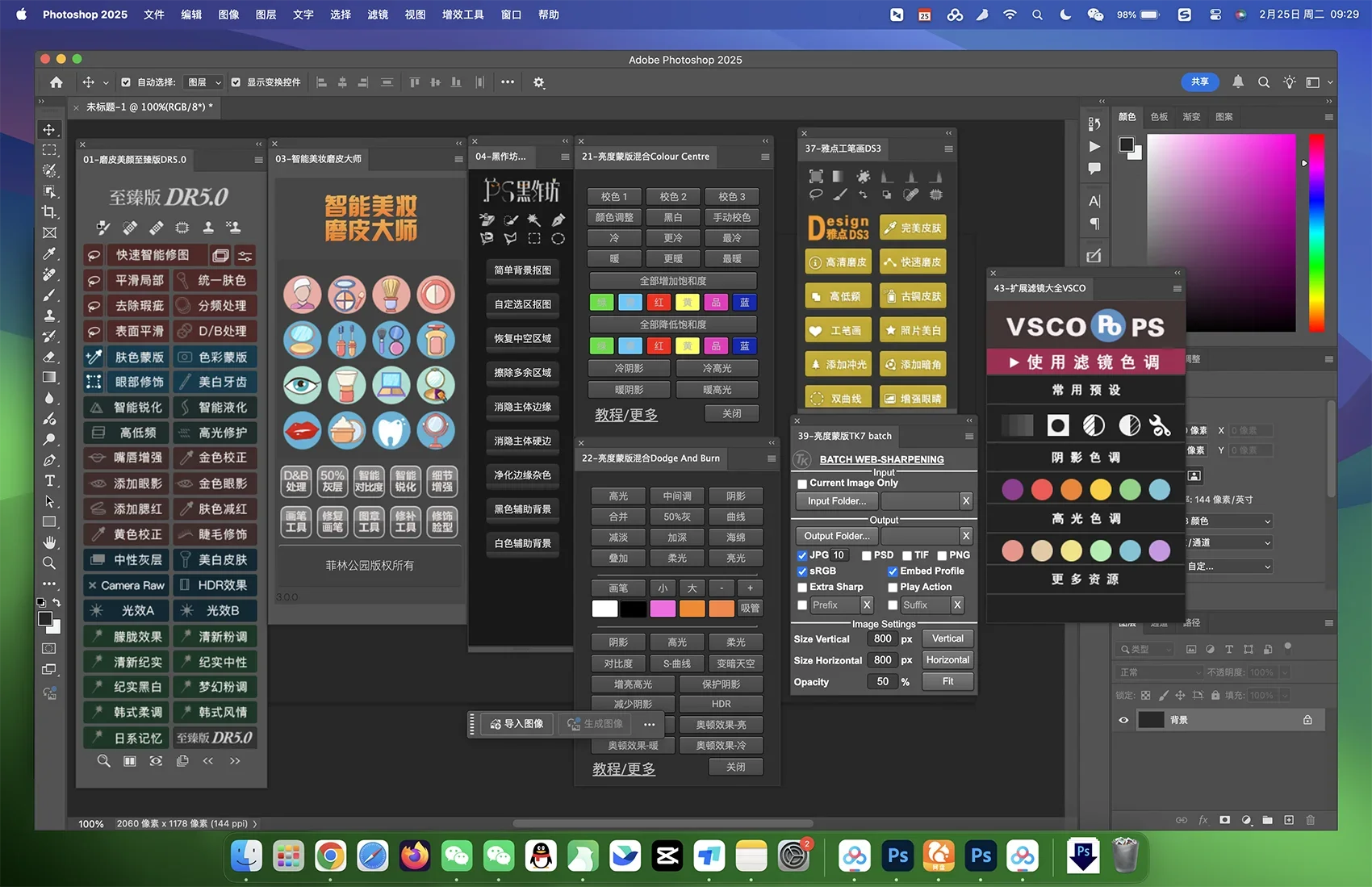This screenshot has width=1372, height=887.
Task: Select the Move tool in the left toolbar
Action: click(49, 129)
